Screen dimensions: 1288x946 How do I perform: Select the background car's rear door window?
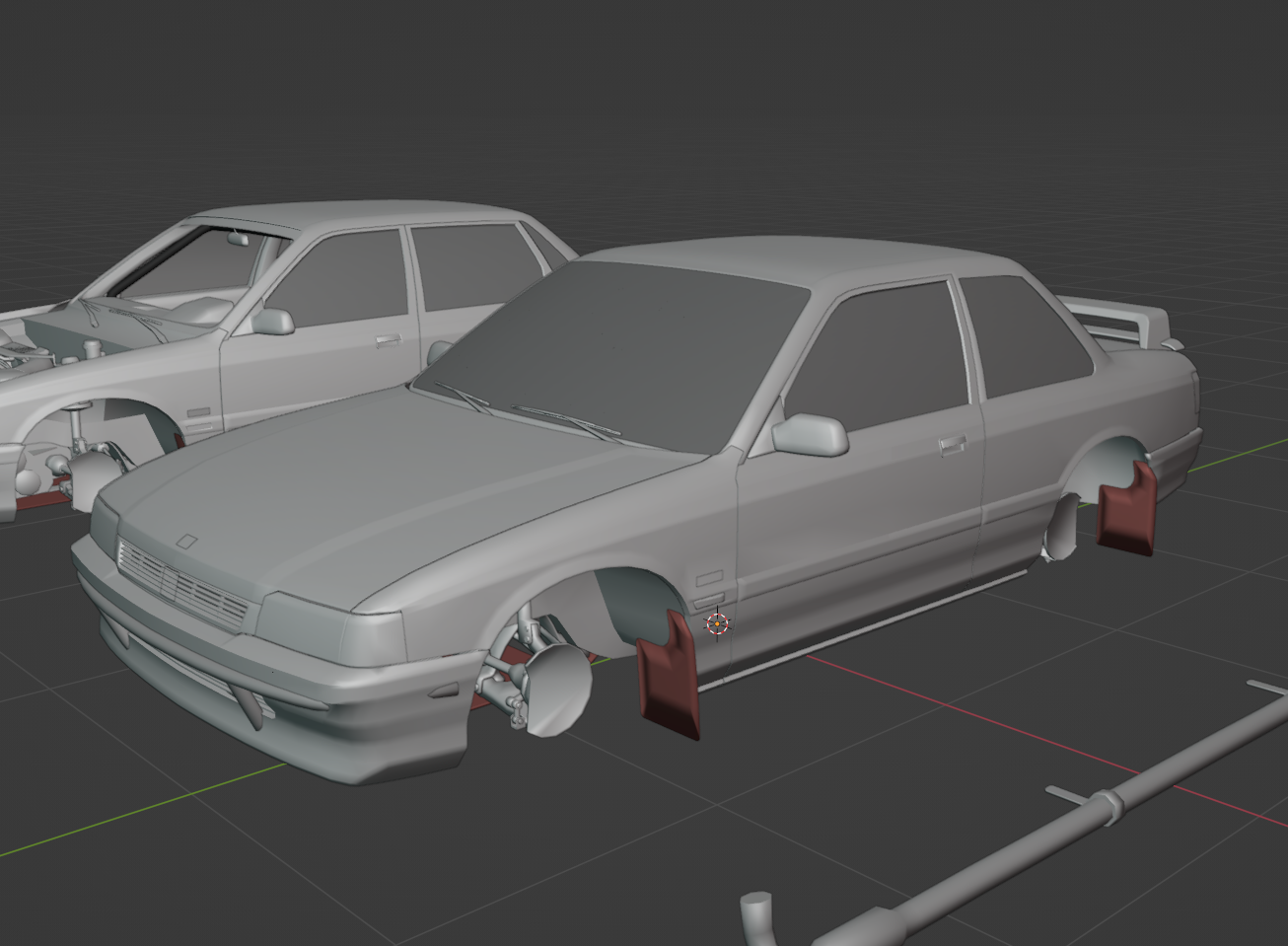click(476, 264)
